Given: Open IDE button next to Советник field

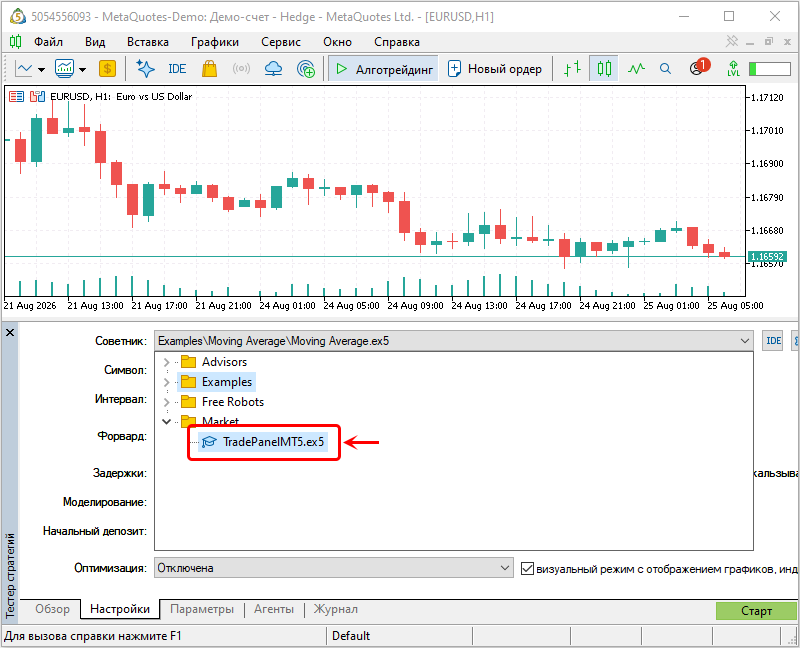Looking at the screenshot, I should 773,341.
